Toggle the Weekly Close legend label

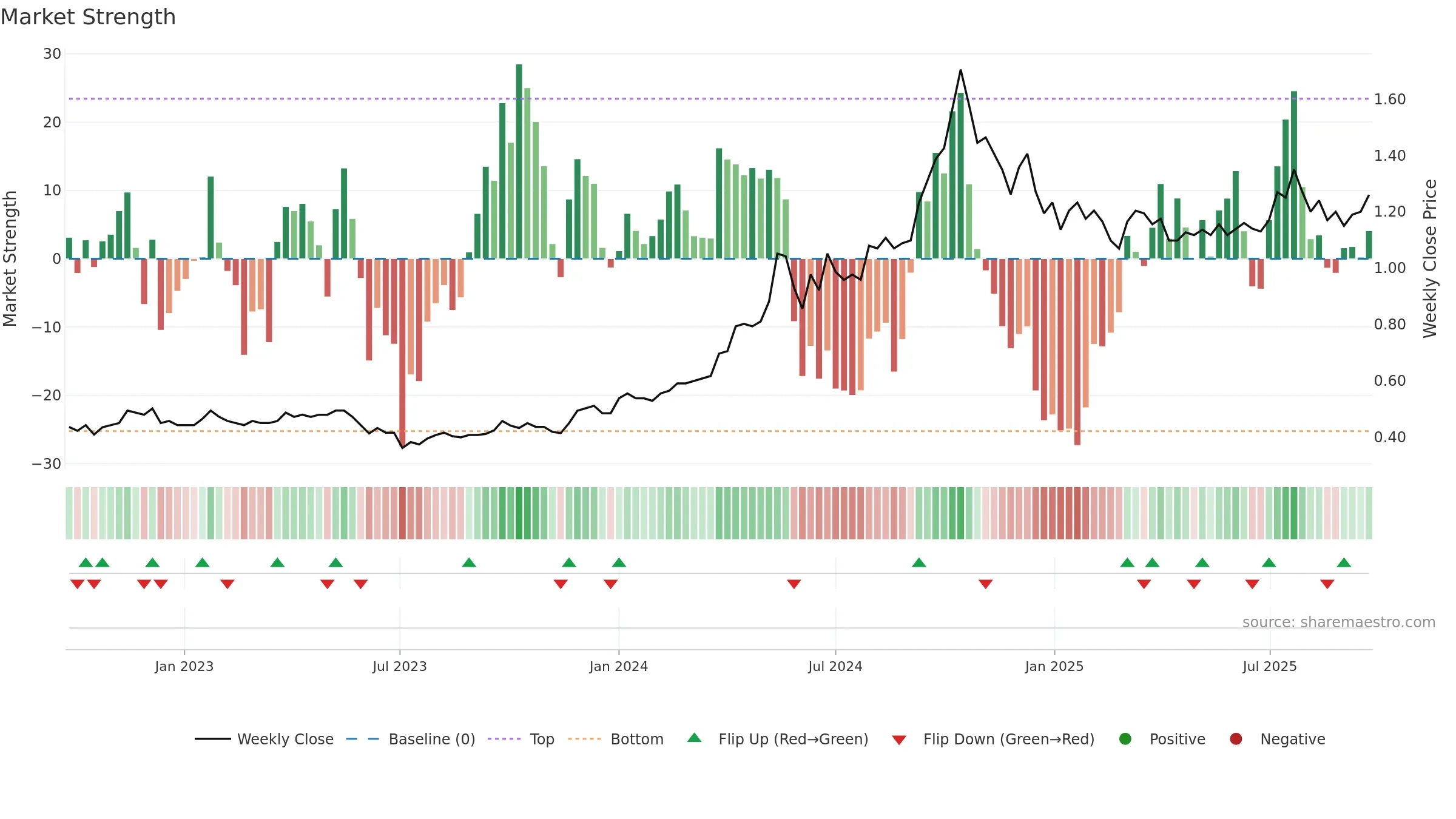(285, 739)
